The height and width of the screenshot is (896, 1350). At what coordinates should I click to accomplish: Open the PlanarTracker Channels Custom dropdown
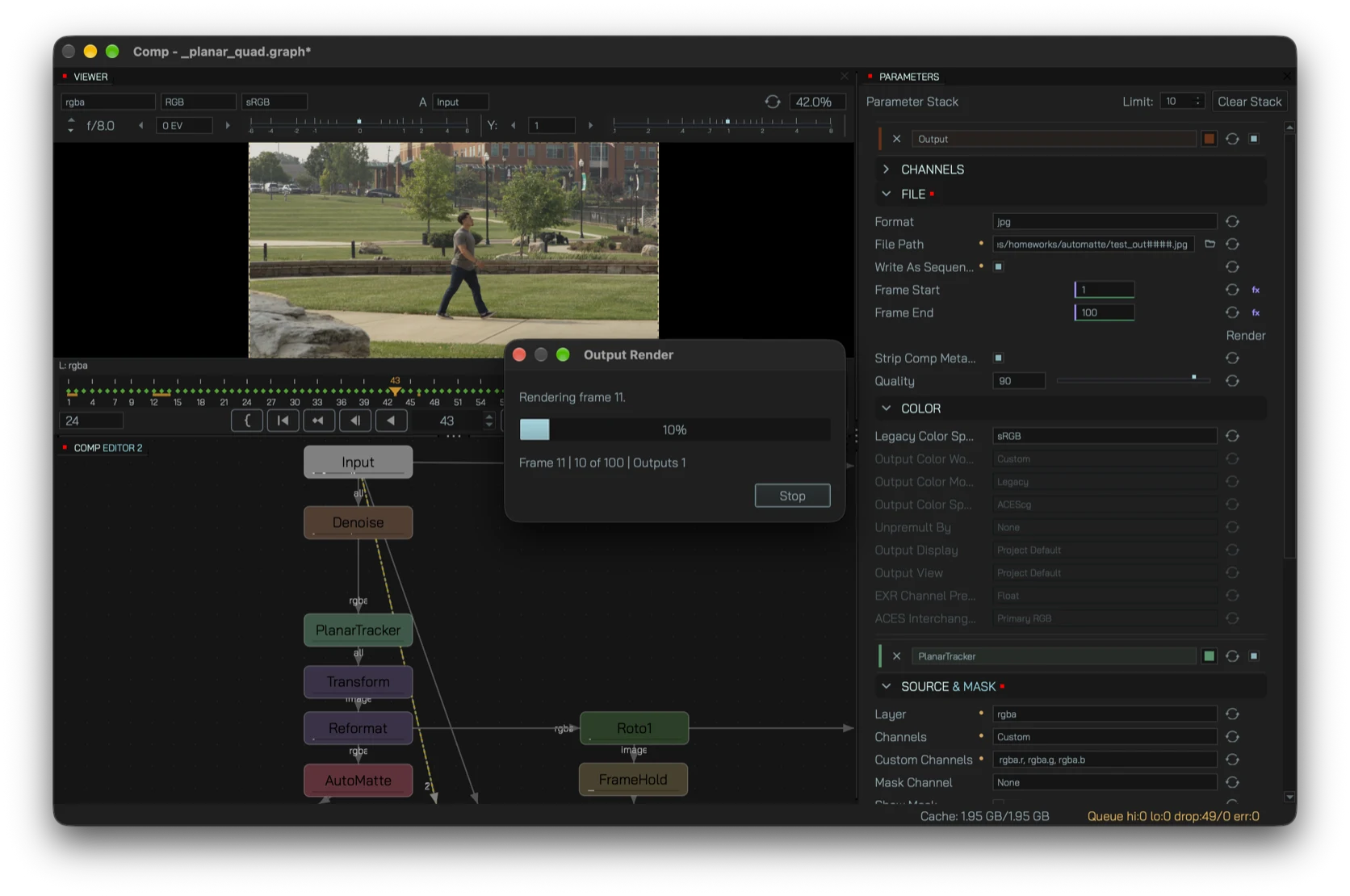coord(1105,737)
